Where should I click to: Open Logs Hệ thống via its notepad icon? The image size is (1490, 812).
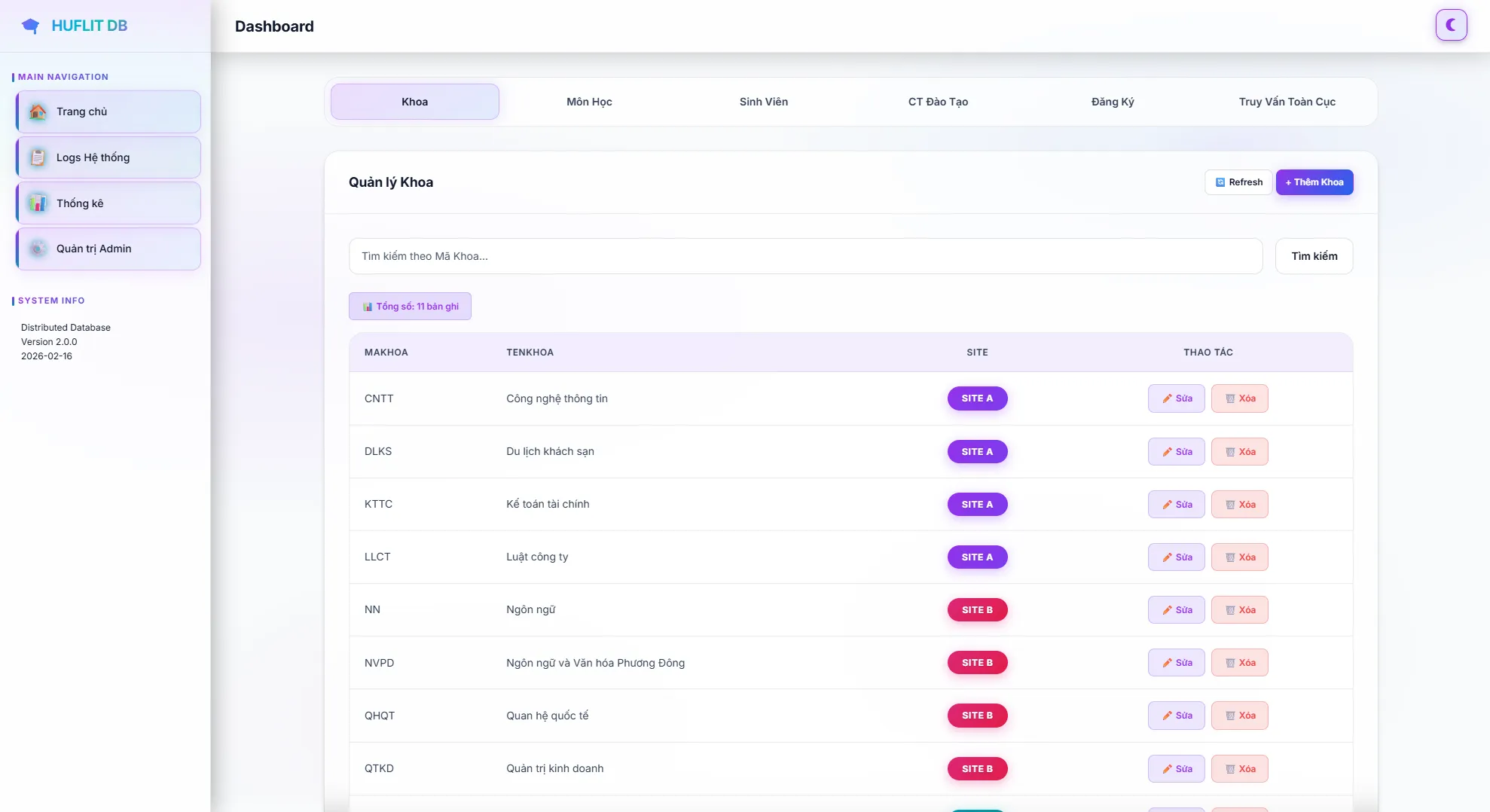pyautogui.click(x=38, y=157)
